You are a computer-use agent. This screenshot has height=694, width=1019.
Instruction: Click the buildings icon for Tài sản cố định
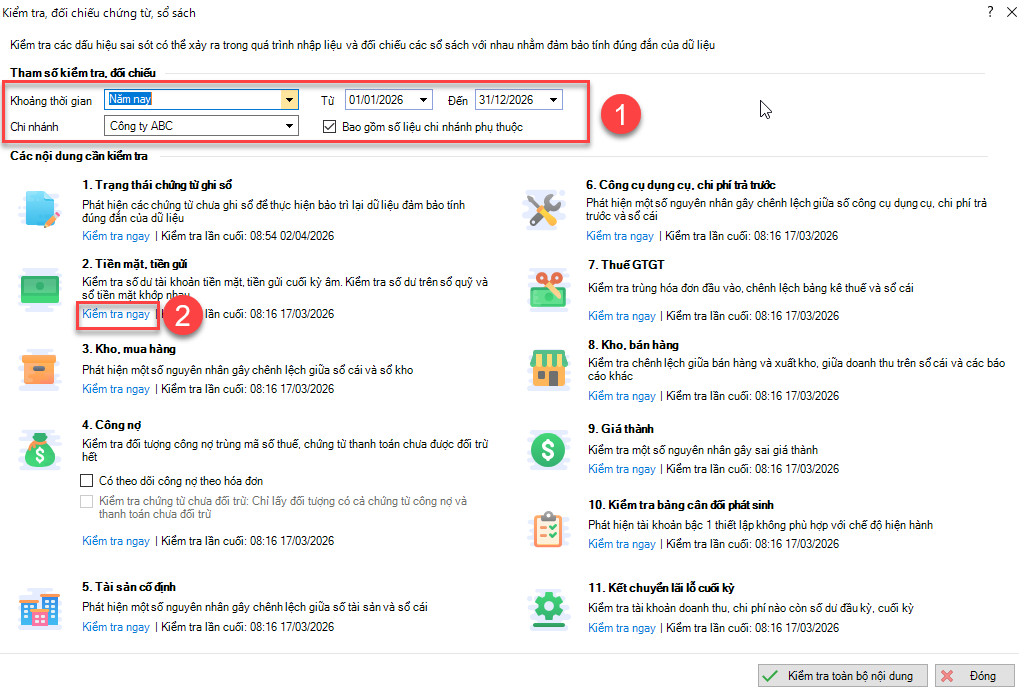(40, 610)
